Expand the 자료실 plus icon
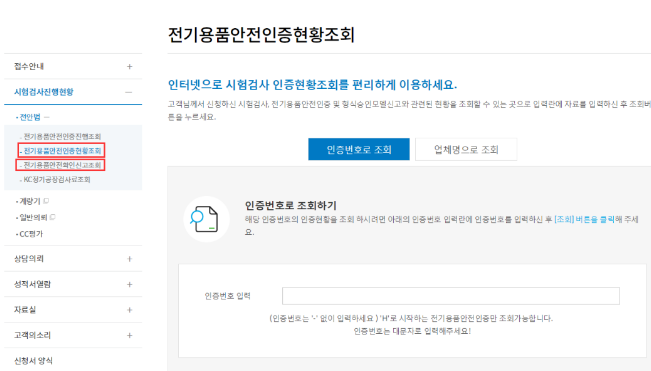Screen dimensions: 651x371 tap(130, 310)
